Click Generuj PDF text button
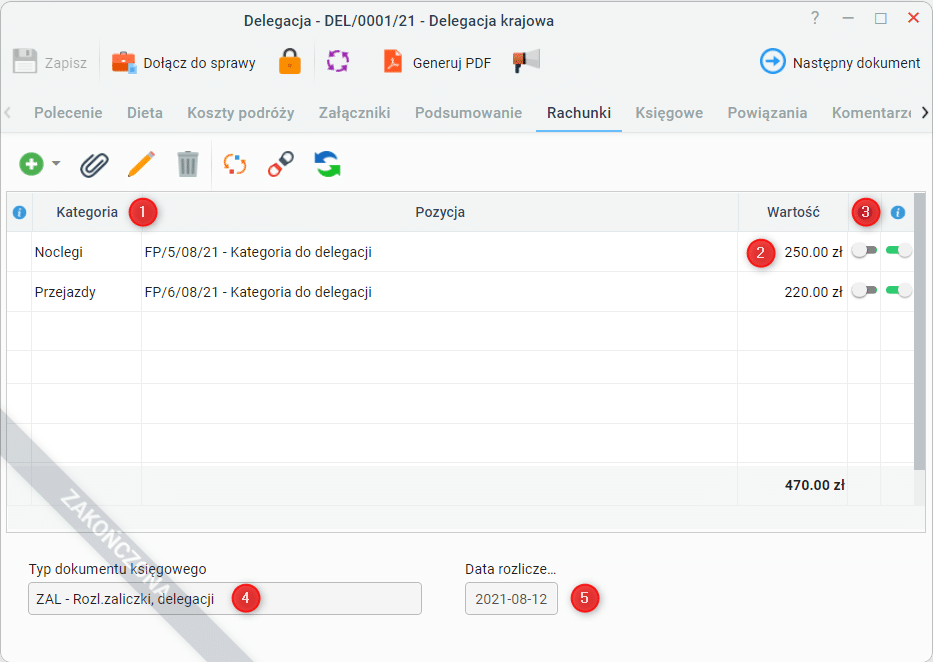Screen dimensions: 933x662 coord(452,63)
